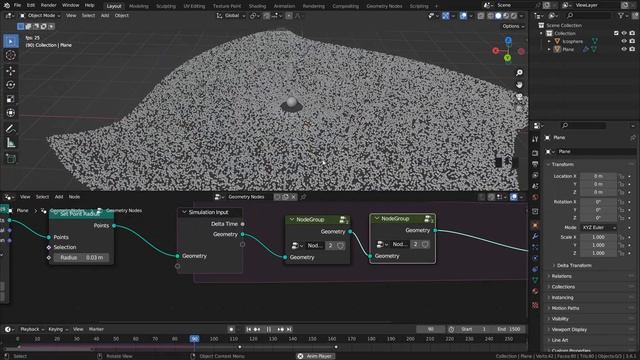This screenshot has height=360, width=640.
Task: Open the Object properties orange square tab
Action: (535, 225)
